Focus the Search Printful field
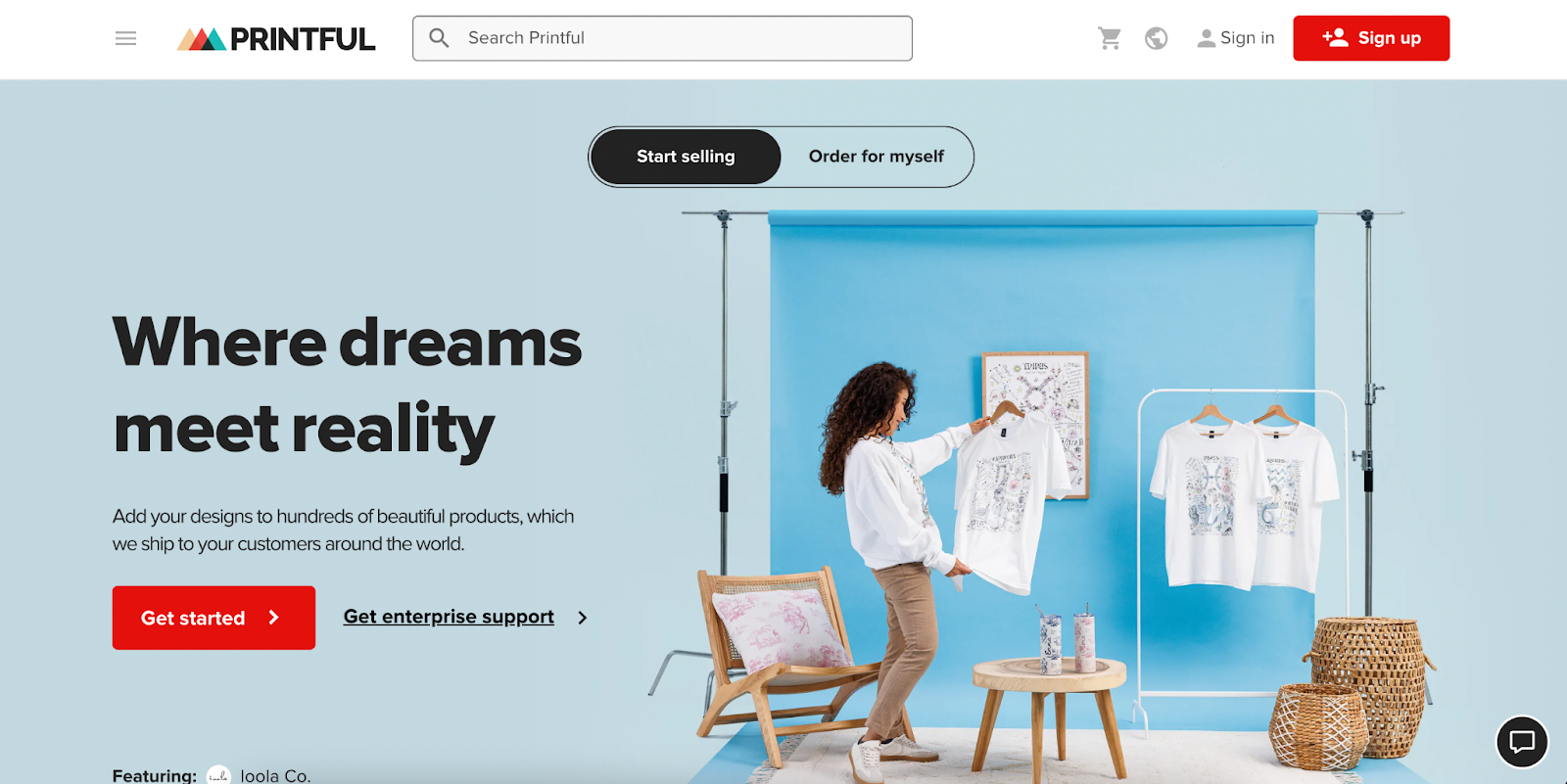 [662, 38]
